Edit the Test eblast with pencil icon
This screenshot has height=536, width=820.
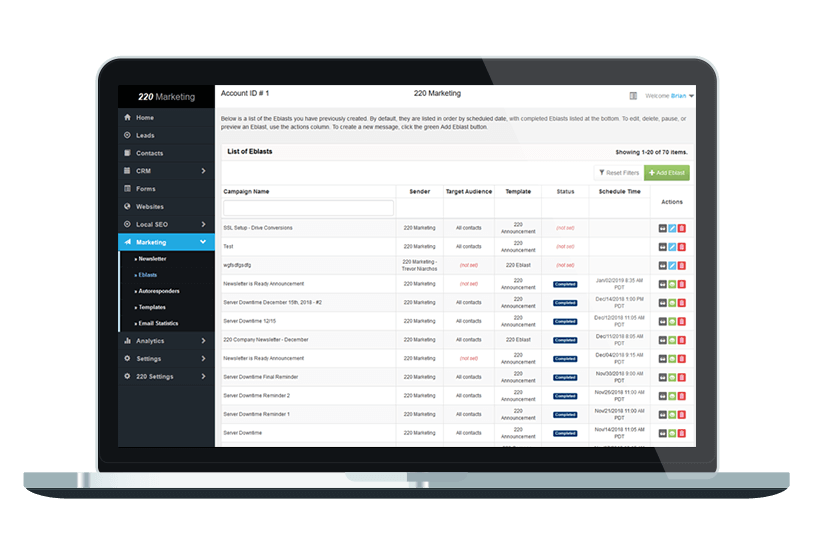coord(672,247)
